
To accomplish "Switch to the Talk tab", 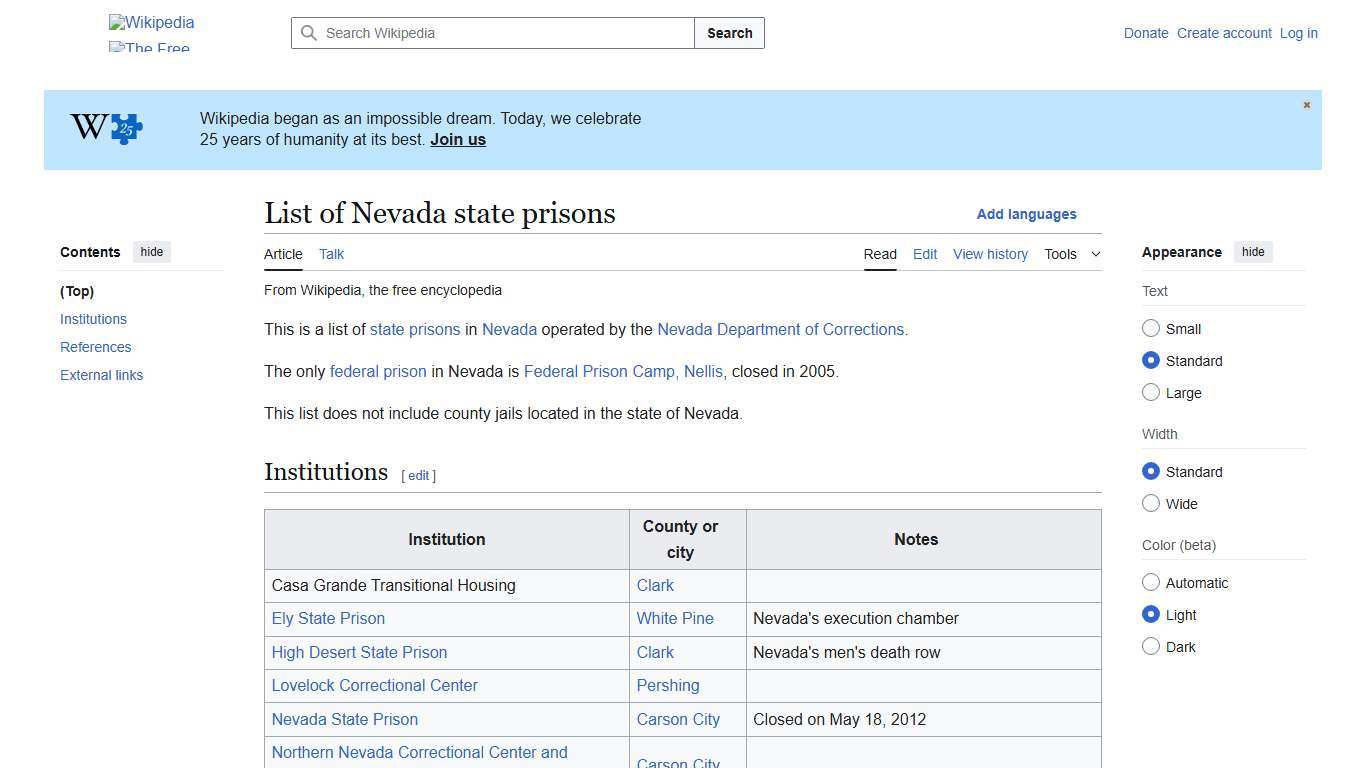I will pyautogui.click(x=331, y=254).
